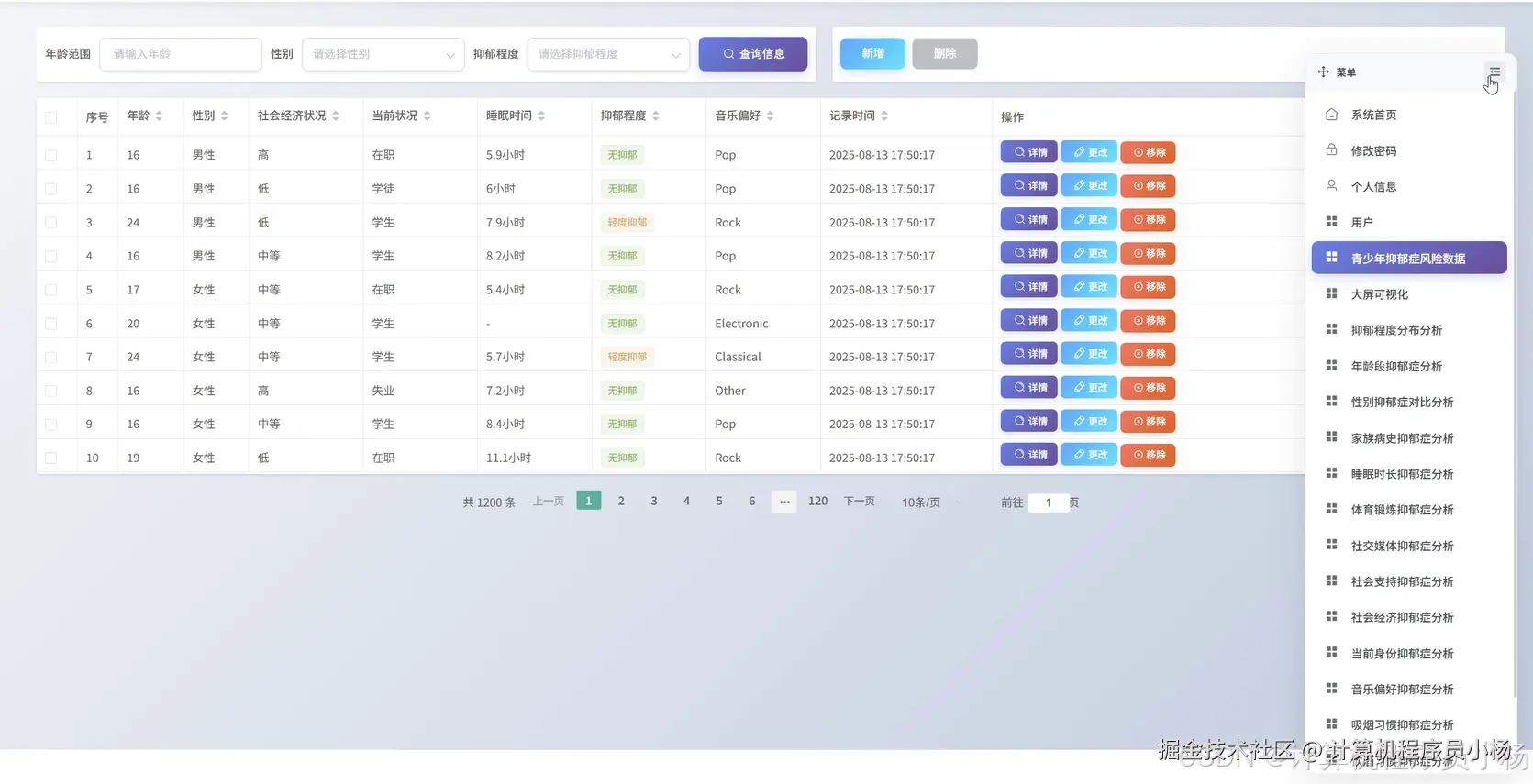The height and width of the screenshot is (784, 1533).
Task: Sort by 音乐偏好 using its sort arrows
Action: (x=770, y=116)
